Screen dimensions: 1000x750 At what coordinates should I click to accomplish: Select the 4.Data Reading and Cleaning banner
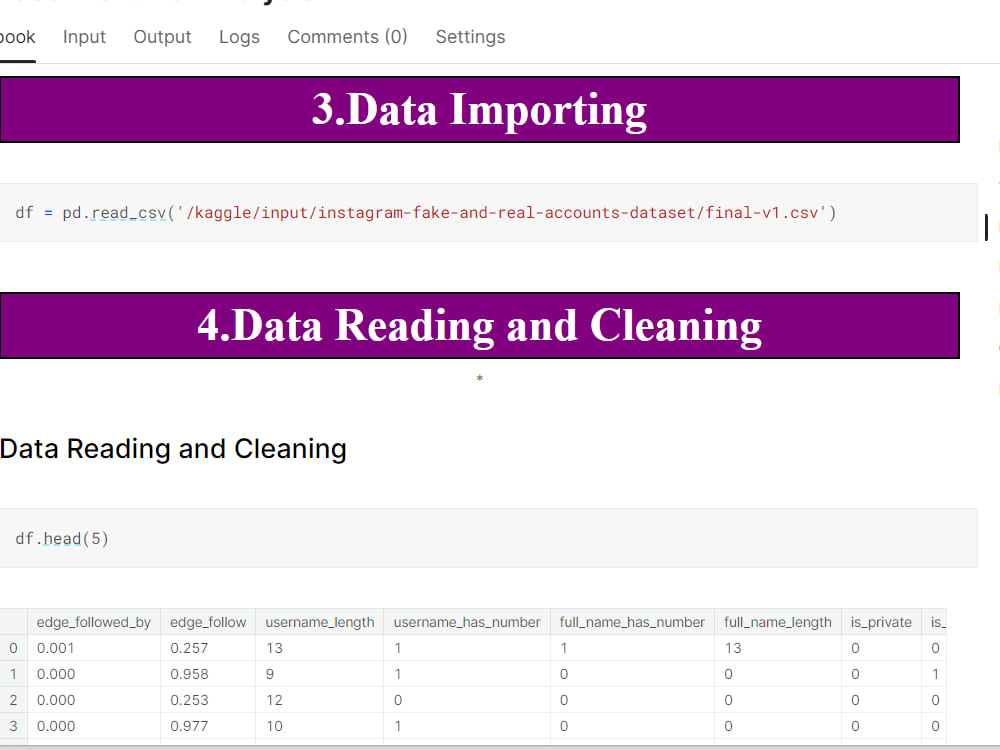pos(480,325)
